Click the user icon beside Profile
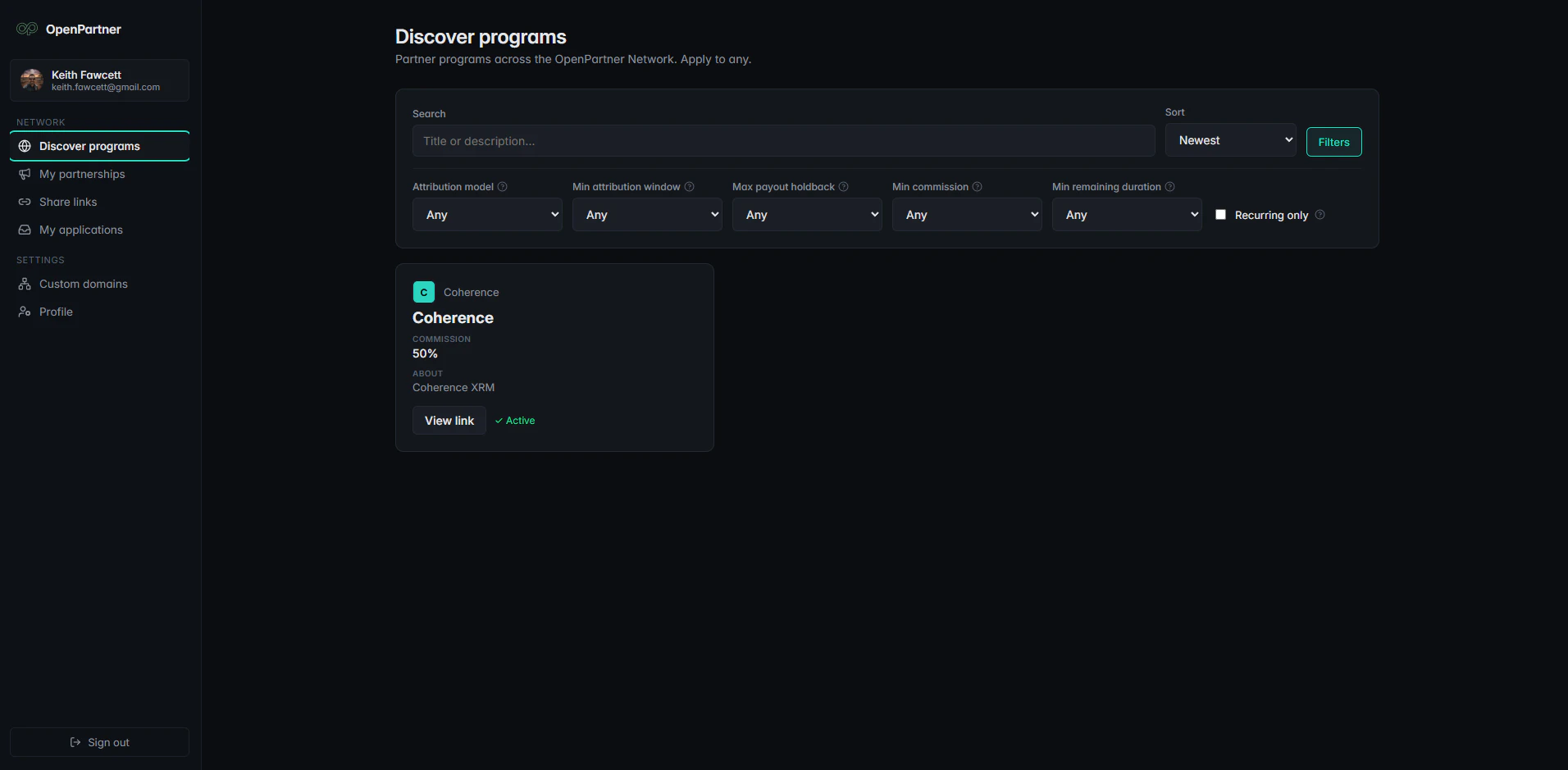The image size is (1568, 770). point(25,312)
